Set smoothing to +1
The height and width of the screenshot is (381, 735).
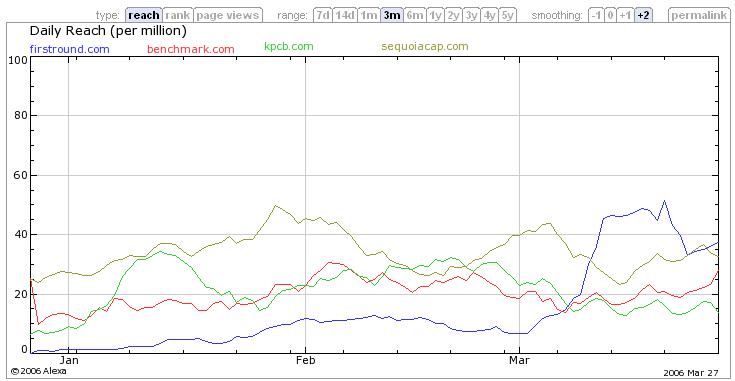coord(625,15)
